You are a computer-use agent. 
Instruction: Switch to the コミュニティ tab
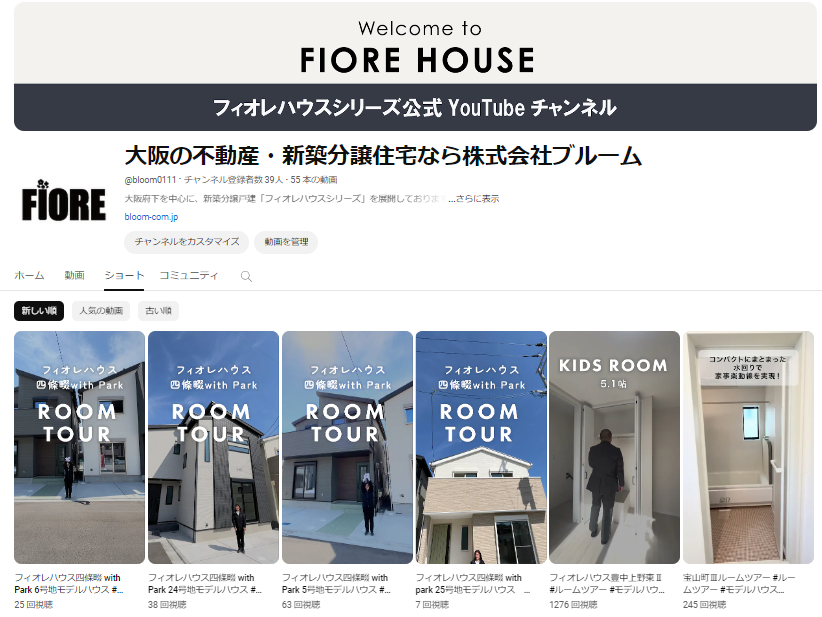(x=189, y=275)
